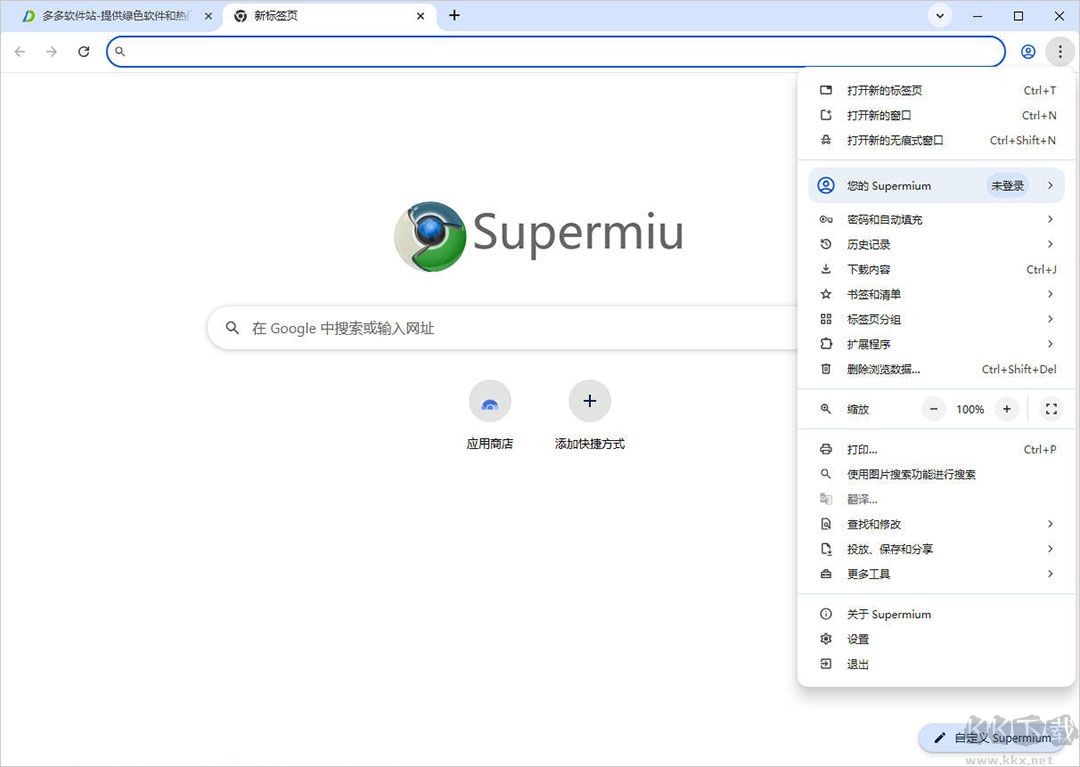Click the new tab icon in menu
Screen dimensions: 1080x767
(826, 90)
